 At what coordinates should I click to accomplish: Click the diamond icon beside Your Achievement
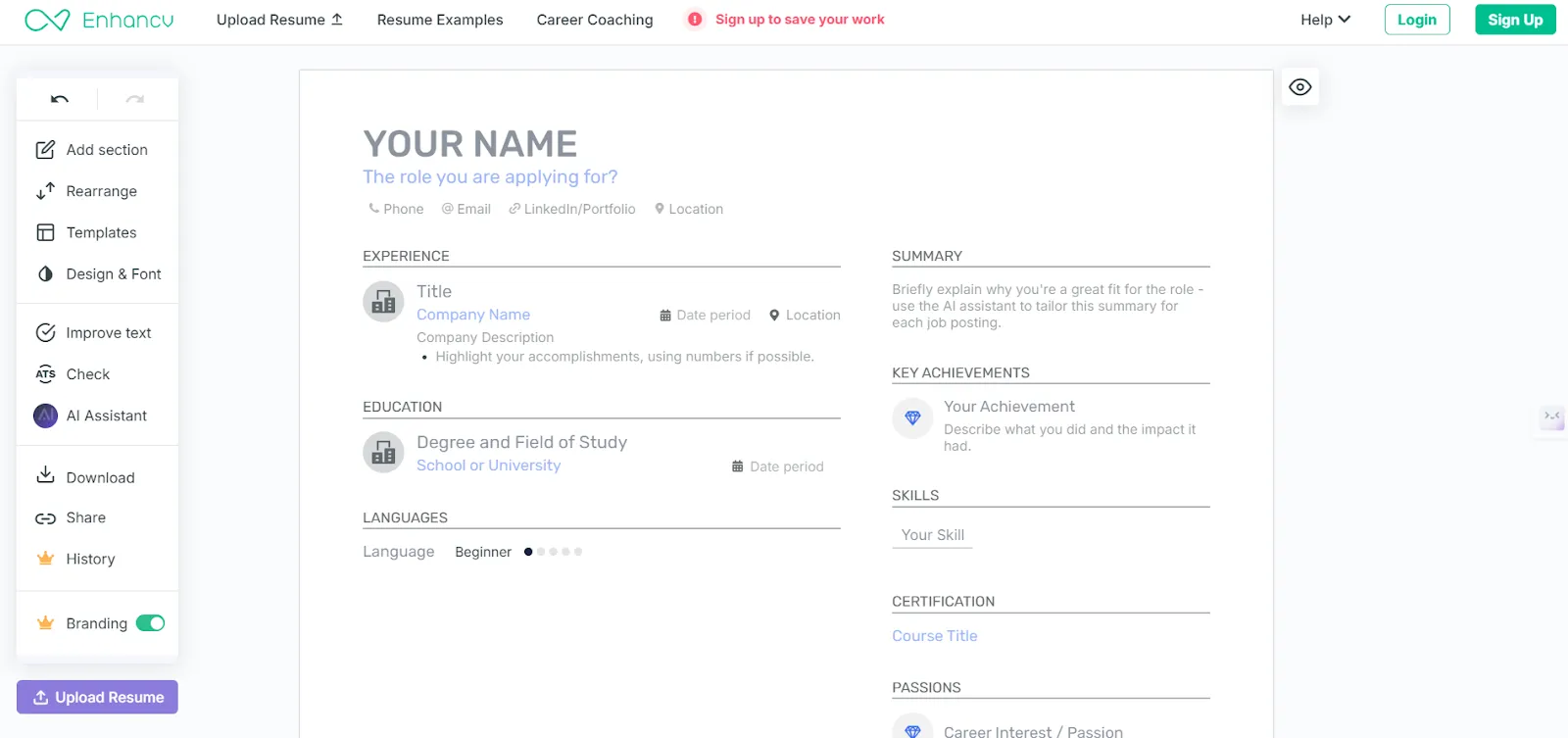(x=912, y=418)
